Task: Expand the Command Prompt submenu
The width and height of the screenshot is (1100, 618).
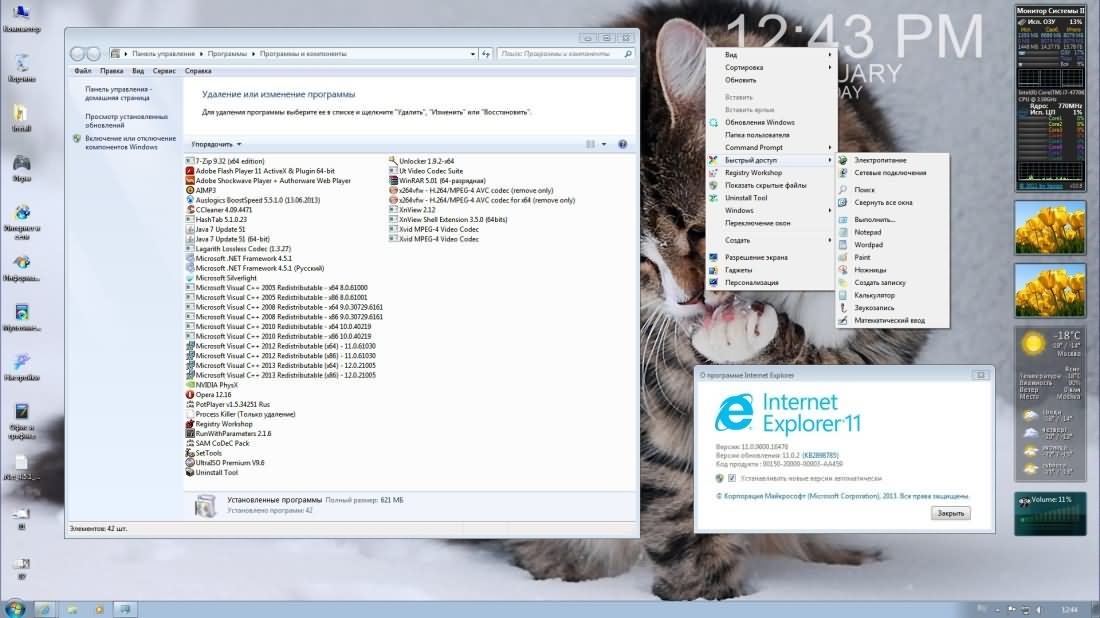Action: coord(771,147)
